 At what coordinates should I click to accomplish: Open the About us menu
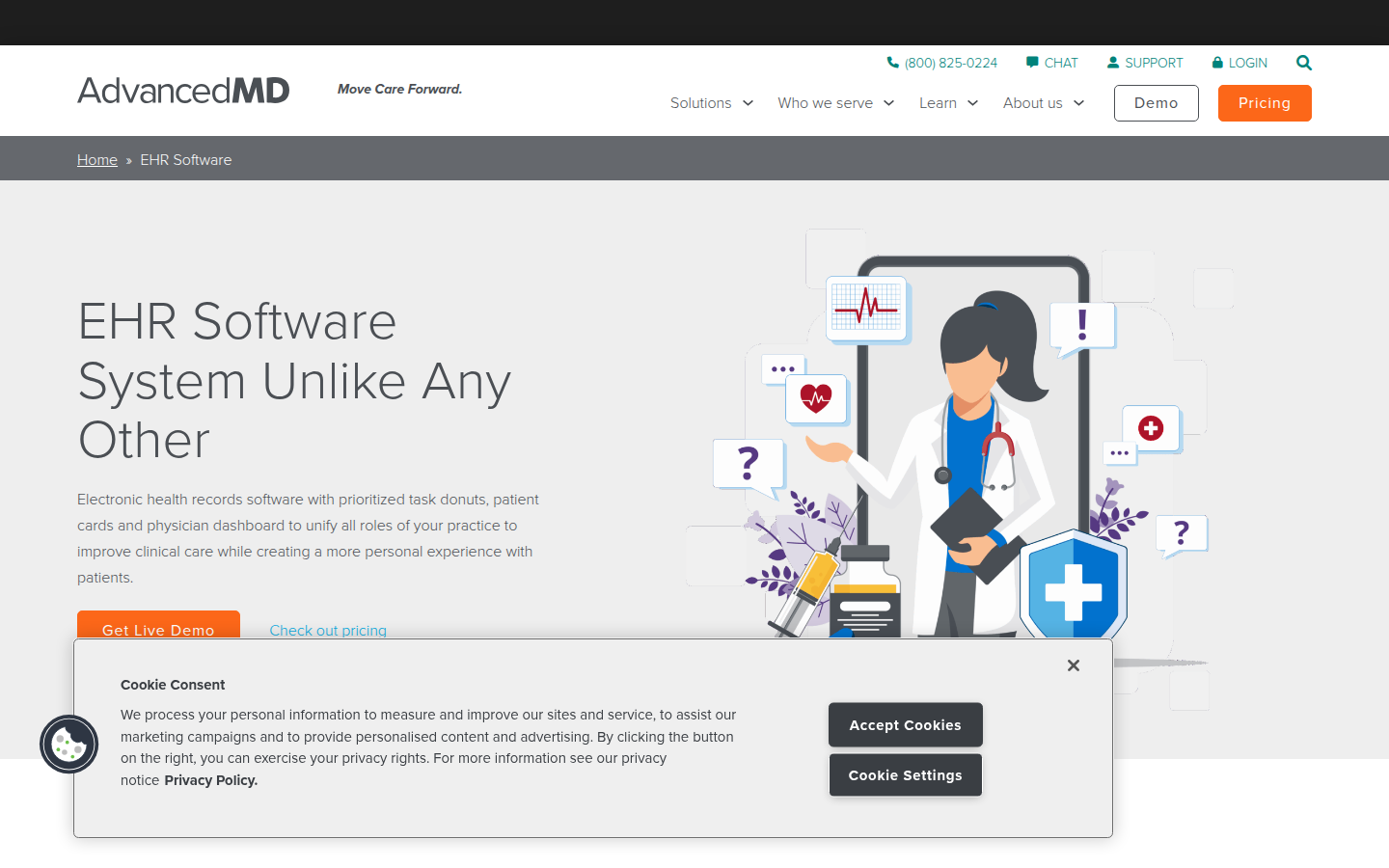(1033, 103)
